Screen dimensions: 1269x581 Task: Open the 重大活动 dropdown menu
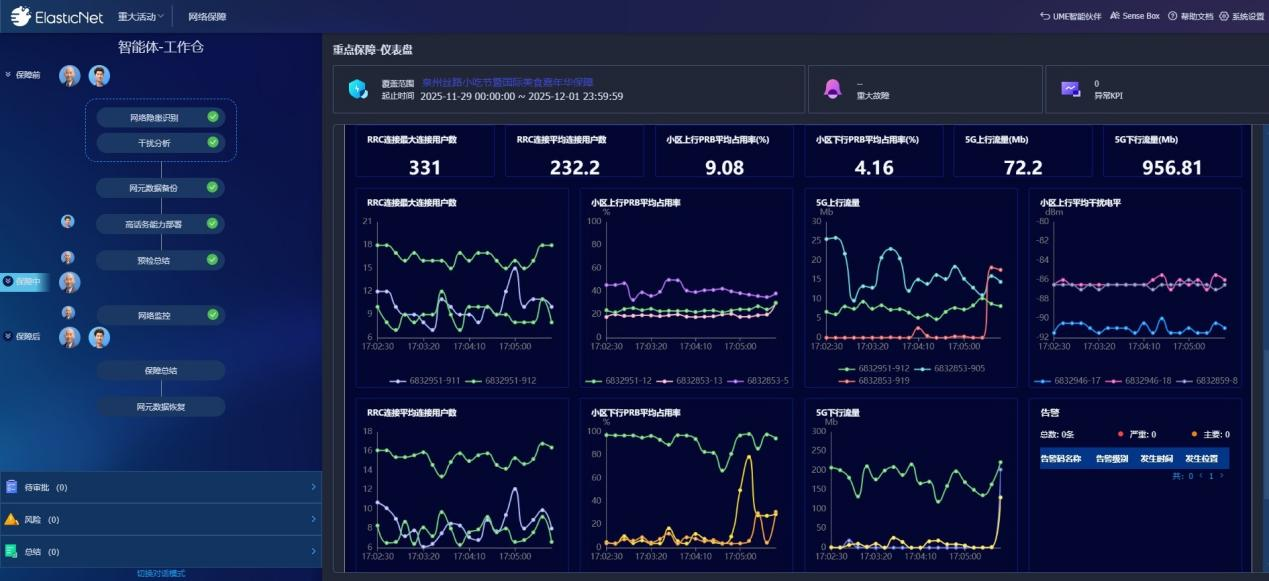click(x=140, y=16)
